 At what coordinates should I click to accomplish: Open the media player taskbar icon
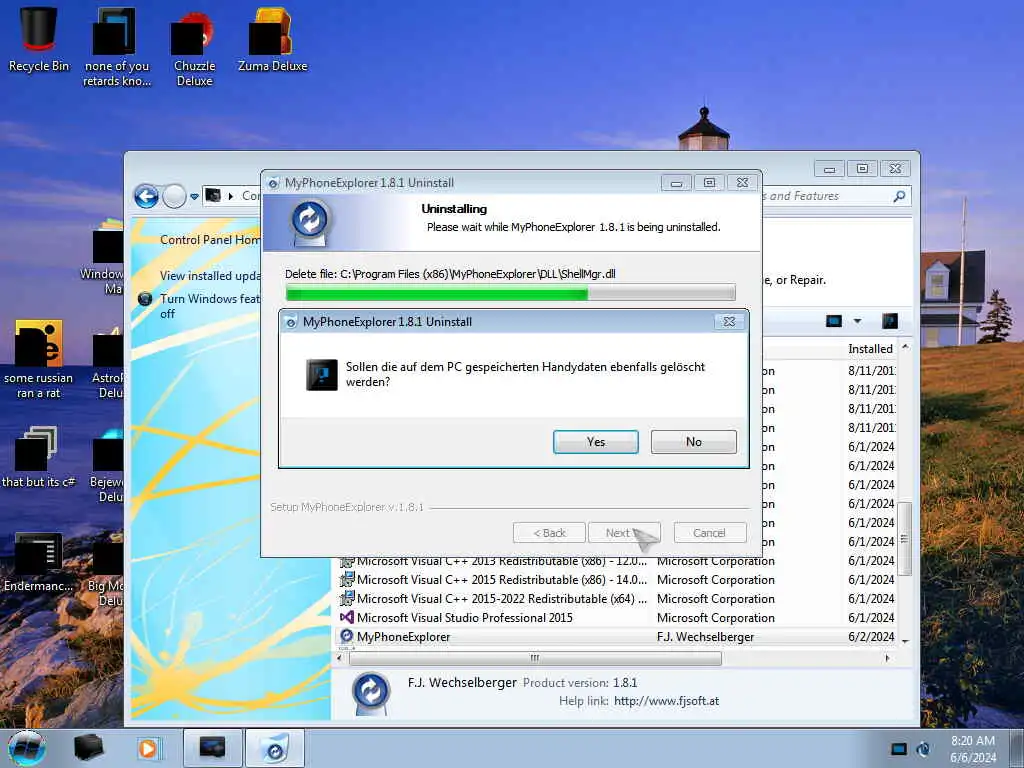coord(148,748)
